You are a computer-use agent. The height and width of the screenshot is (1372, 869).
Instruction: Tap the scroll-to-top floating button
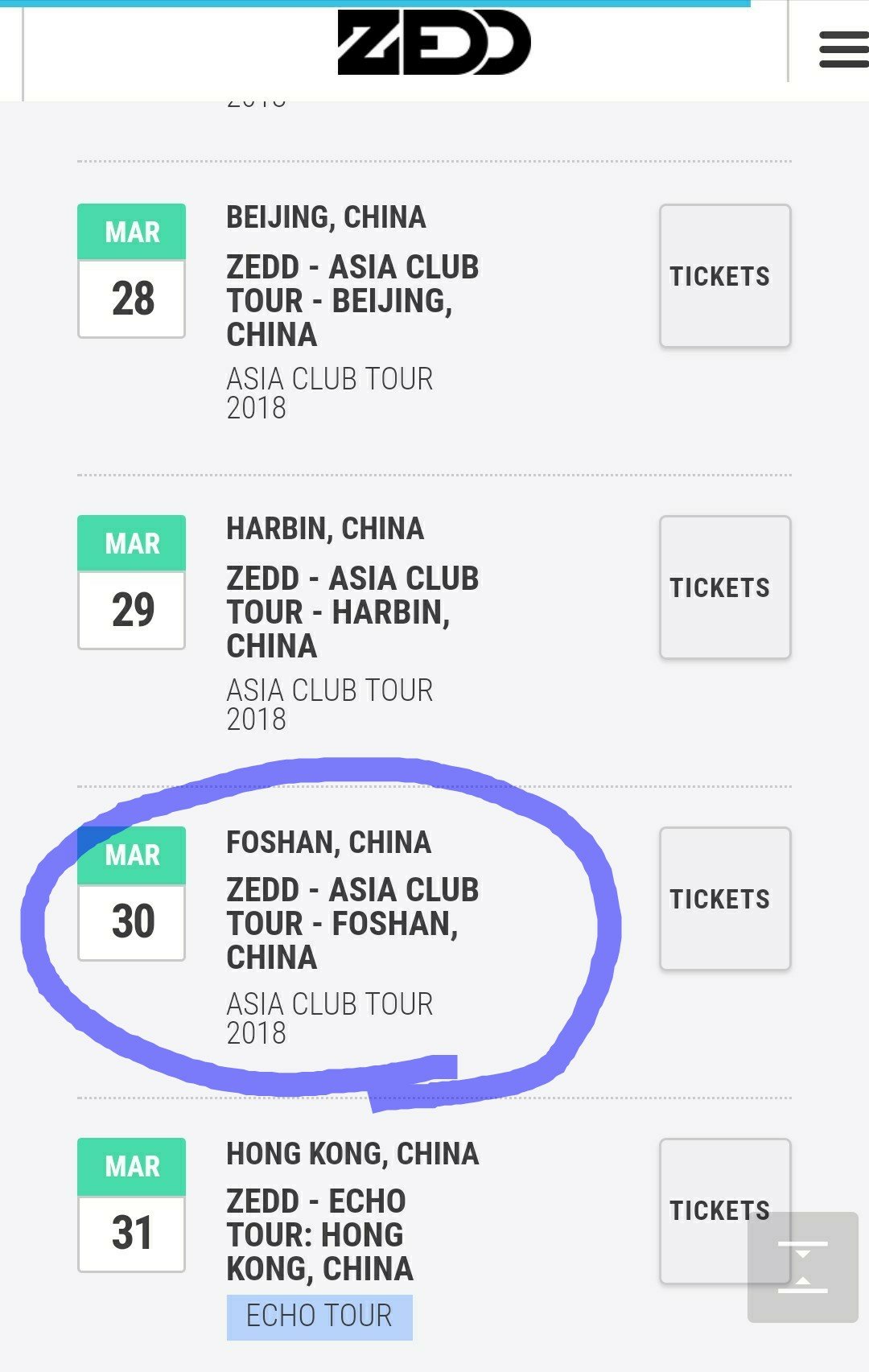click(802, 1267)
